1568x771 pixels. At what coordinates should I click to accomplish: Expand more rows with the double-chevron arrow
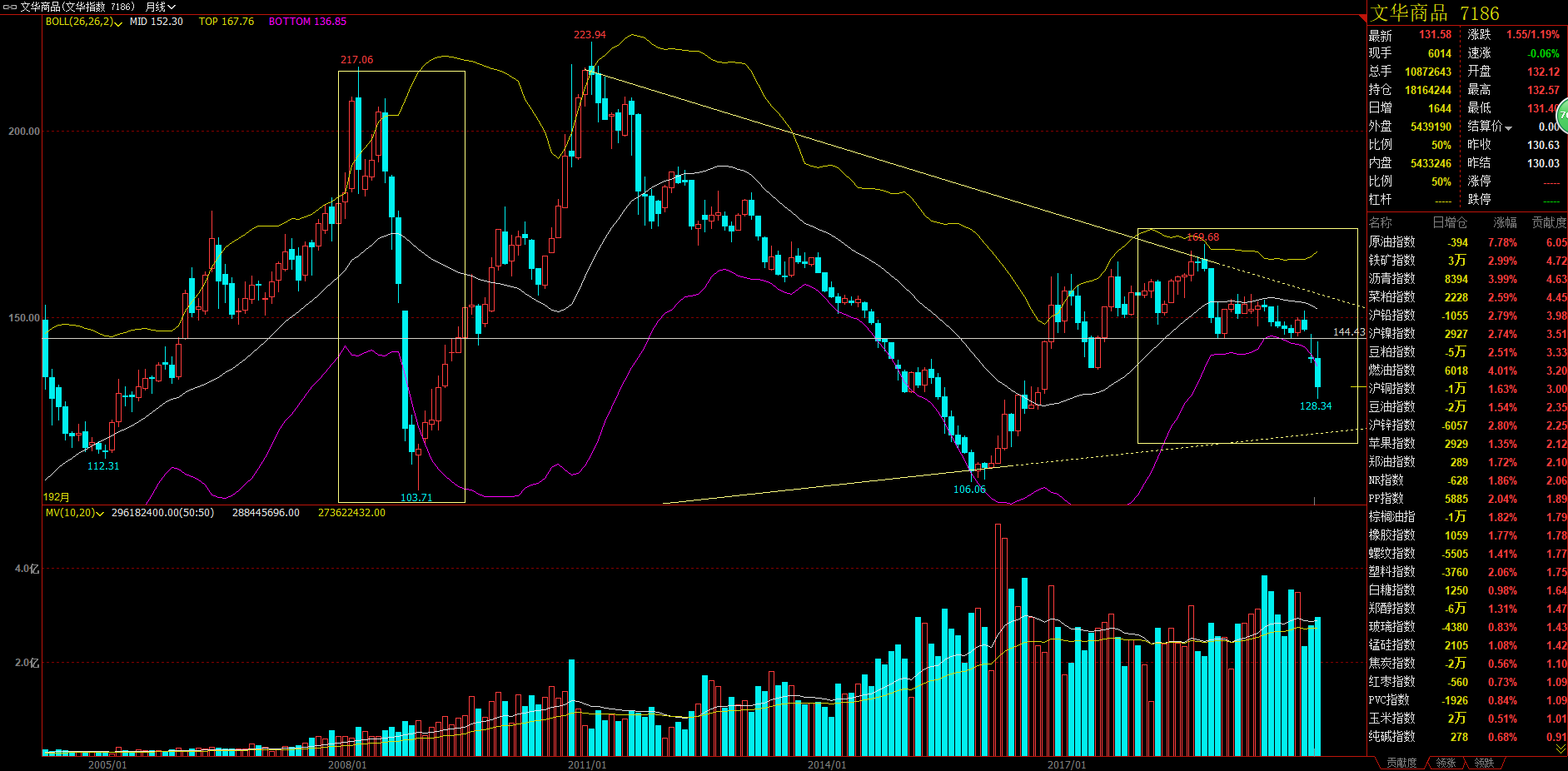click(x=1561, y=749)
